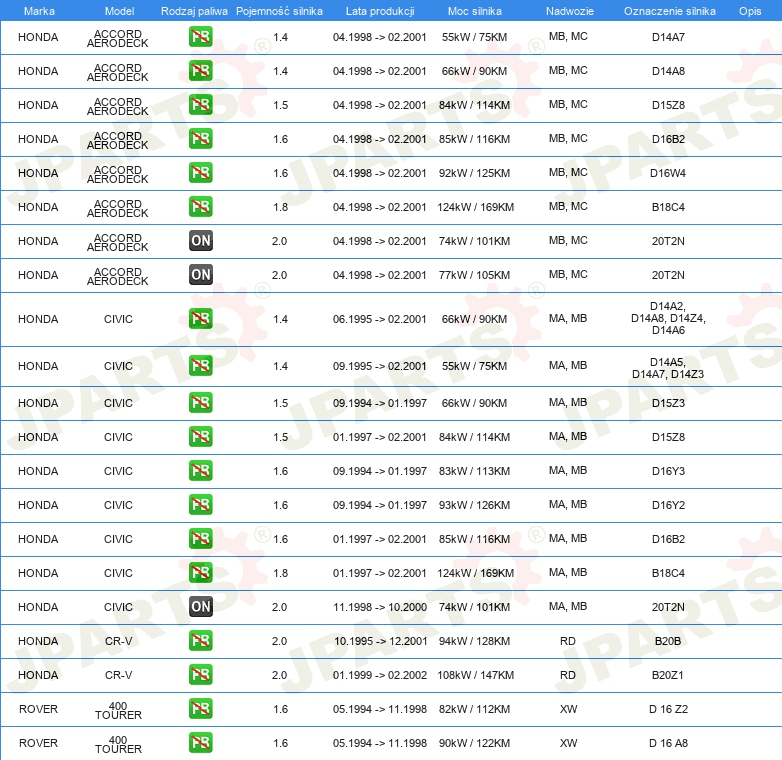Click the petrol icon in the Civic 124kW / 169KM row

tap(200, 572)
